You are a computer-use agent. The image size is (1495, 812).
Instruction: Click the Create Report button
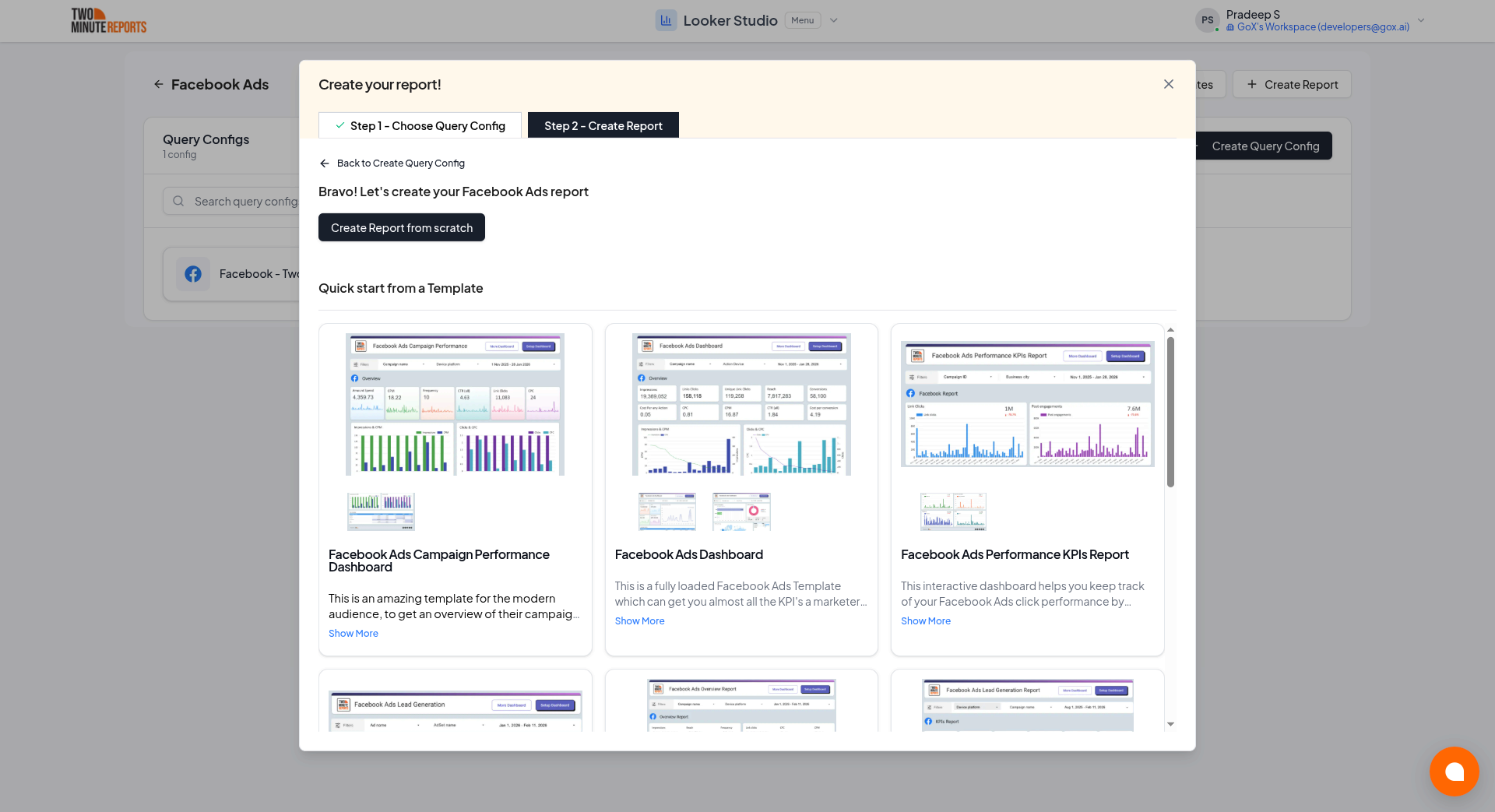coord(1291,84)
